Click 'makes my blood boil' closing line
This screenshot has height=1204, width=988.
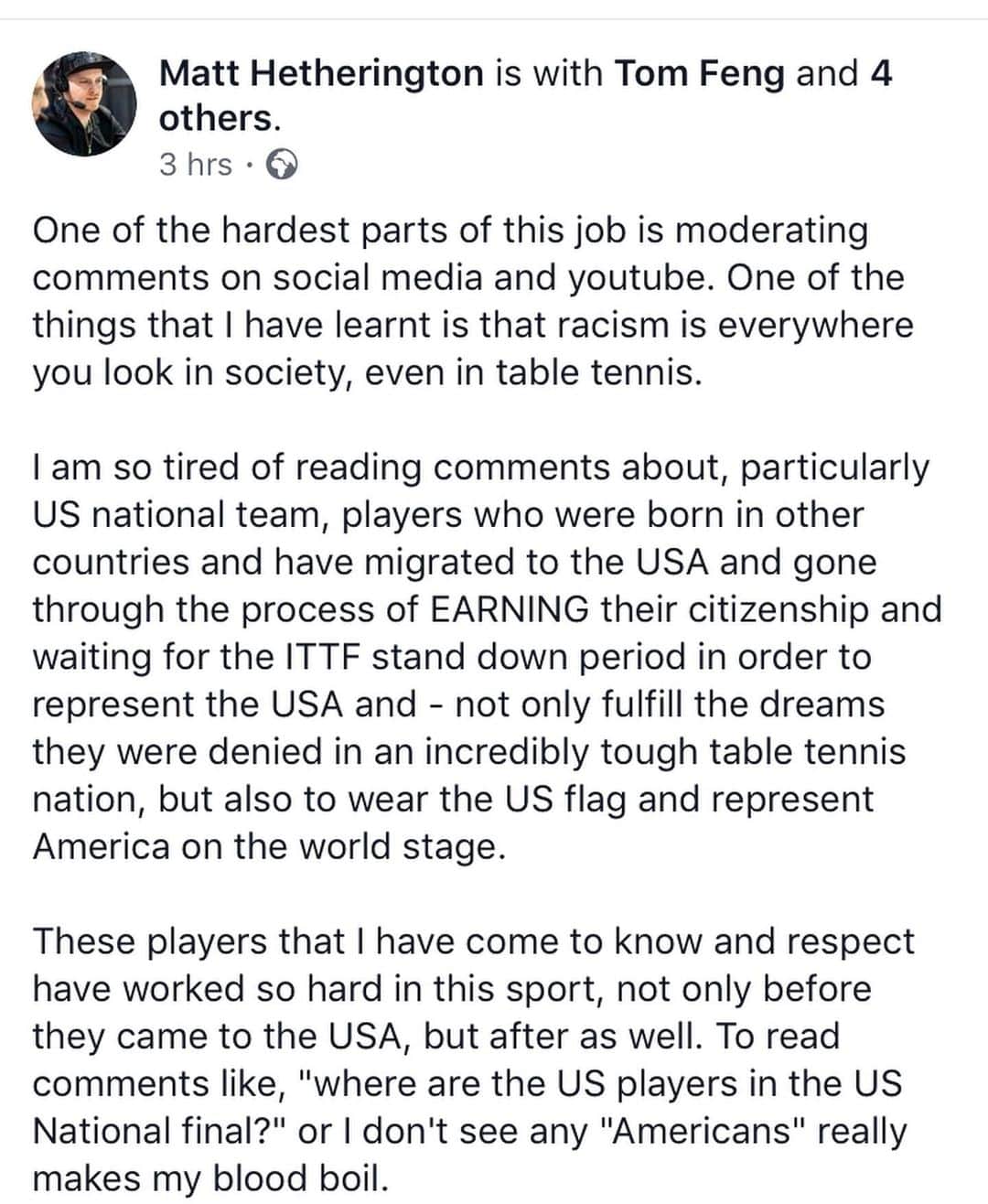click(211, 1179)
